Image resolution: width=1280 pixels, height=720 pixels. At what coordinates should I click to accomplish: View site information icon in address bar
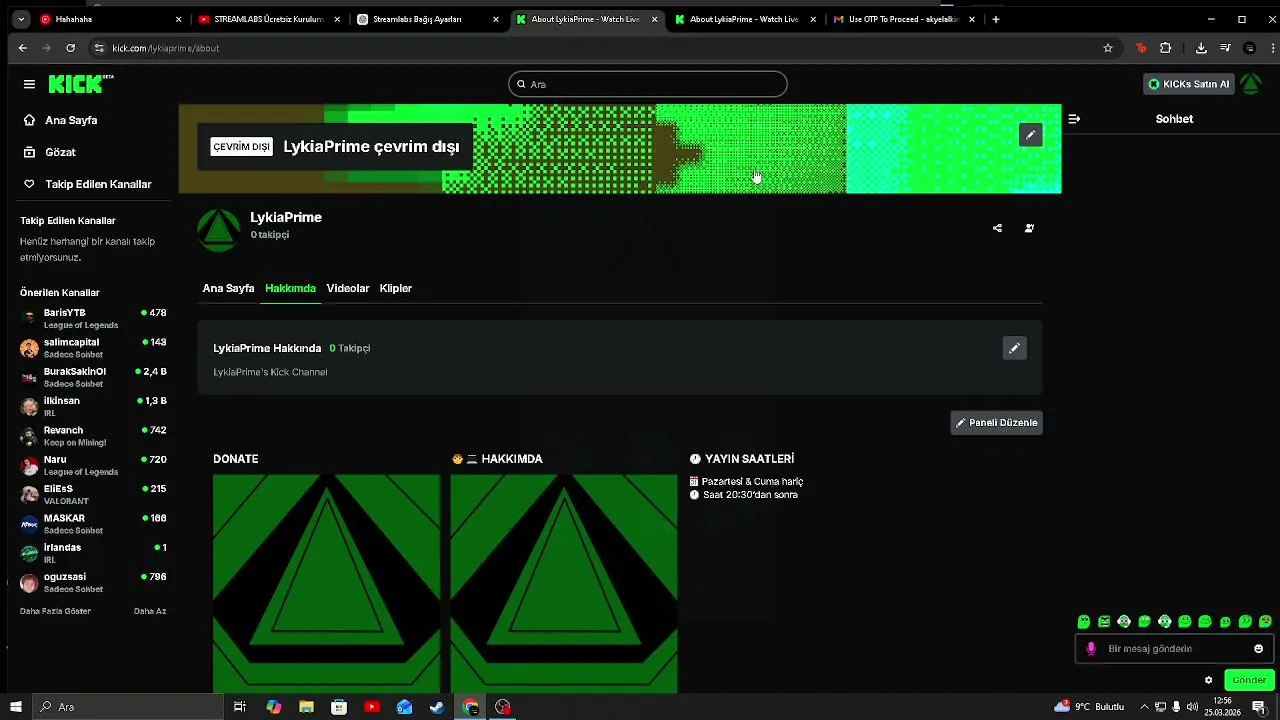pos(98,48)
